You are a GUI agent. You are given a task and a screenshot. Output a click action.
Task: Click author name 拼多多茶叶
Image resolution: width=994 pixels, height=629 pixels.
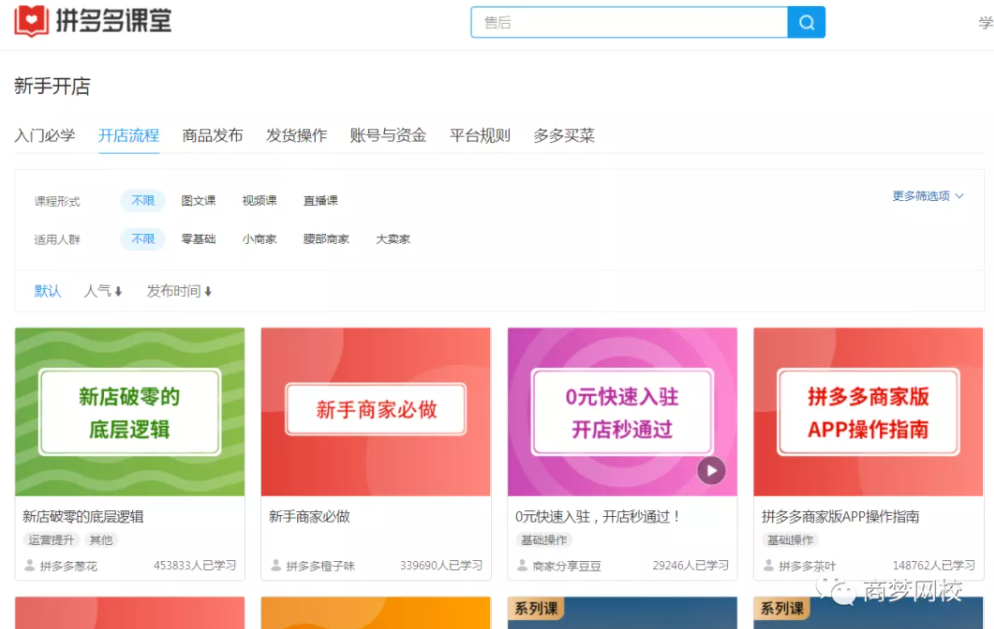coord(807,566)
